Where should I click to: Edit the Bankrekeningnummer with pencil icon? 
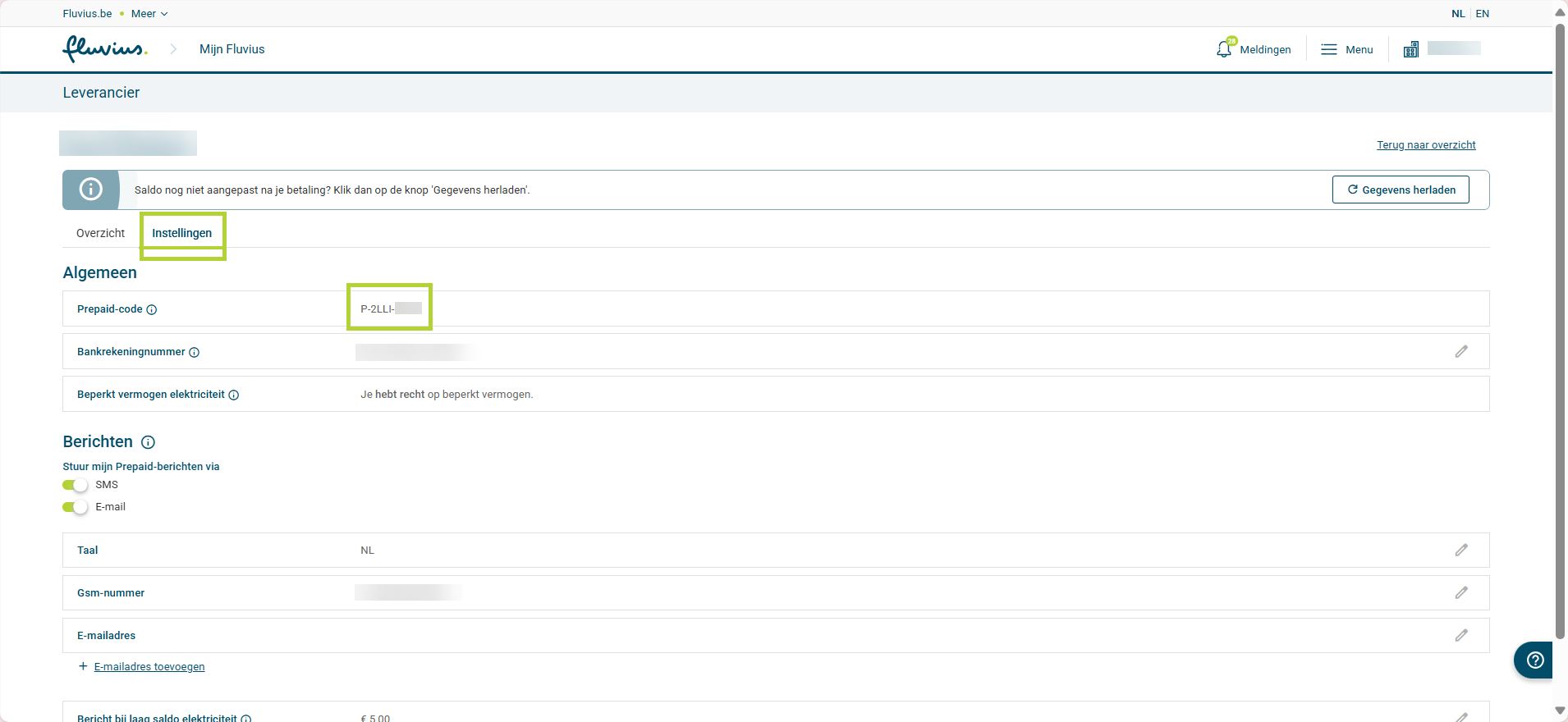[1461, 351]
